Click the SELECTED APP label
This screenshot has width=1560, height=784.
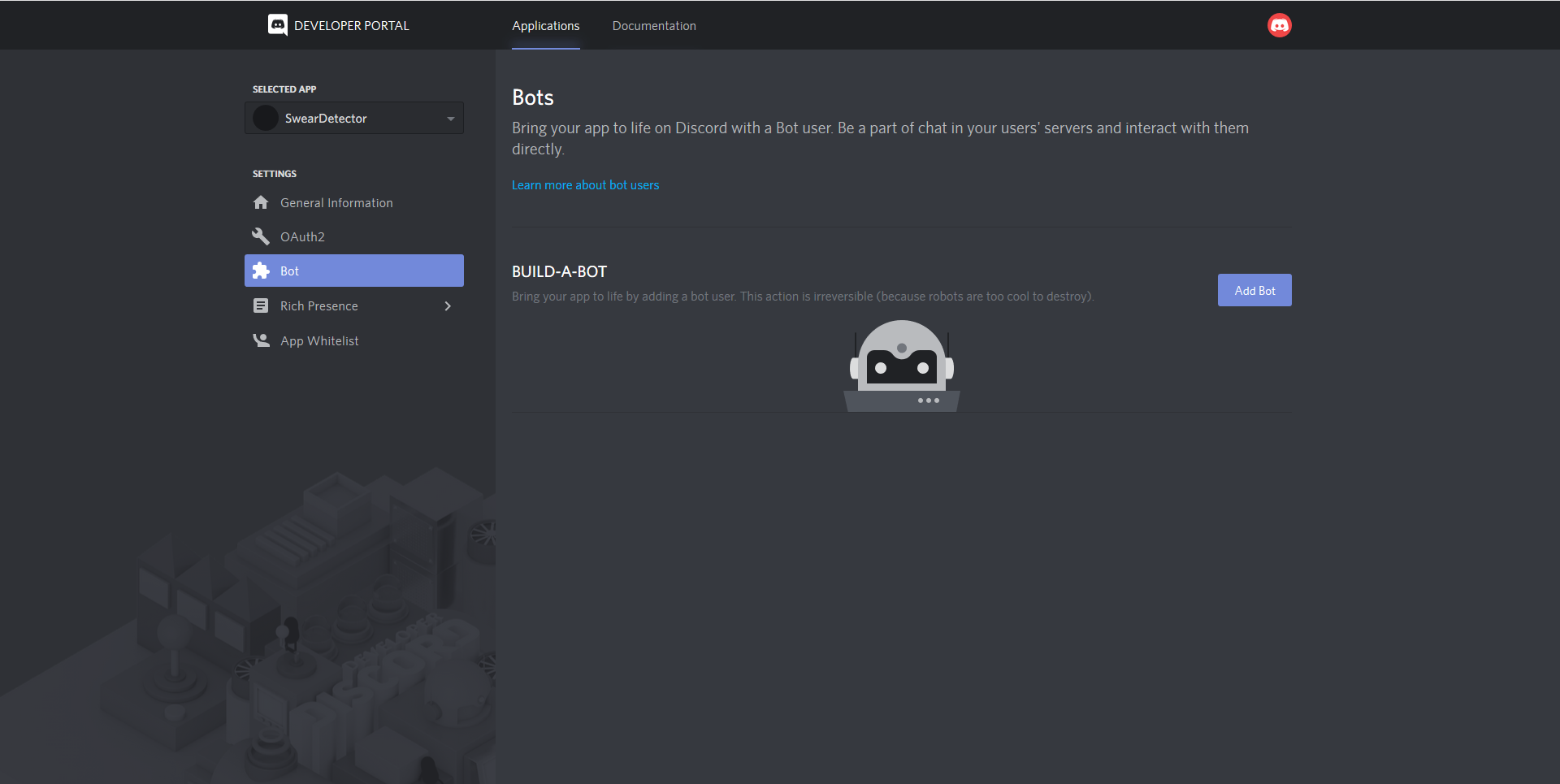[284, 89]
